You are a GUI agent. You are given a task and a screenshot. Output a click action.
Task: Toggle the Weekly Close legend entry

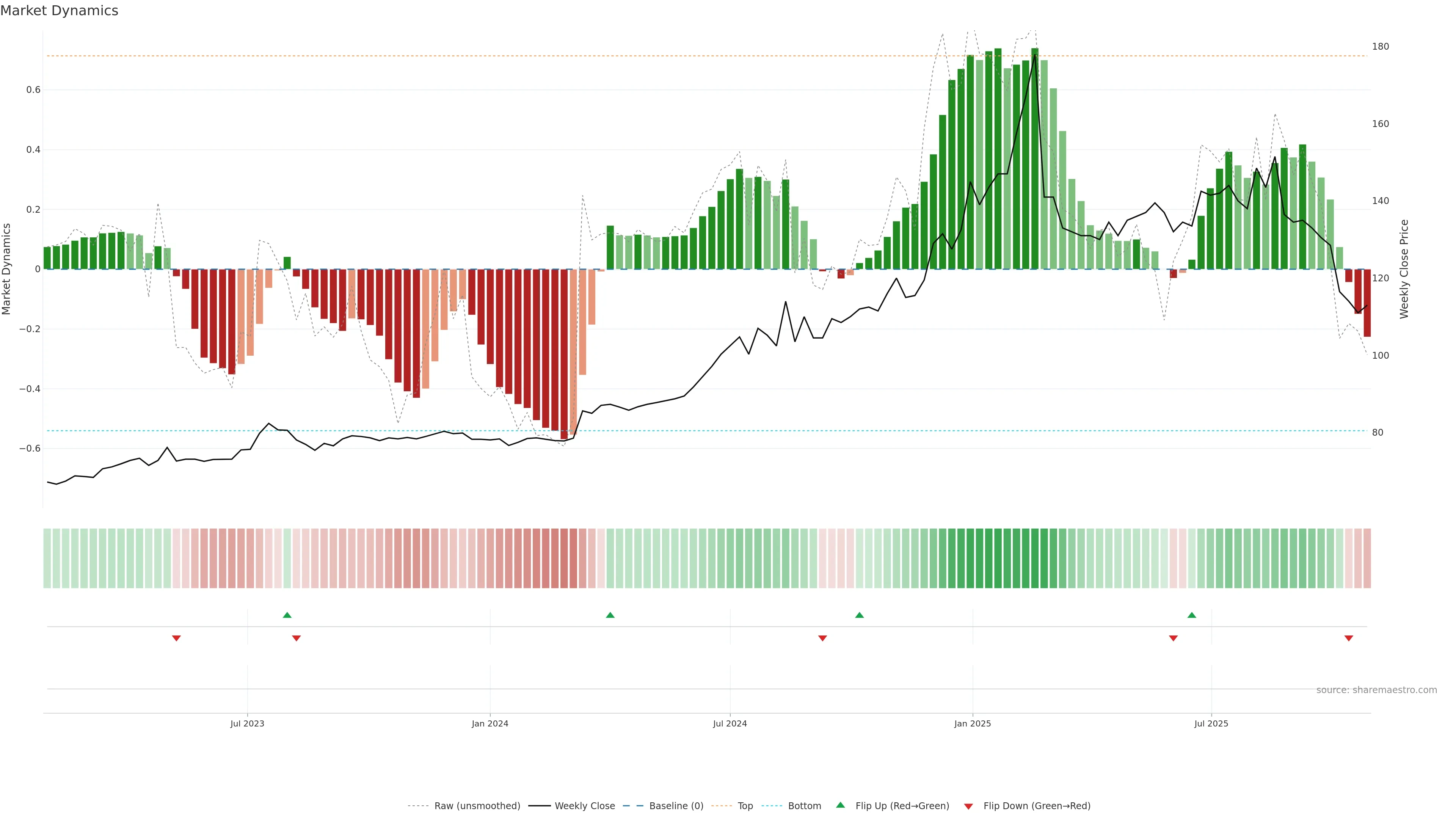click(584, 806)
